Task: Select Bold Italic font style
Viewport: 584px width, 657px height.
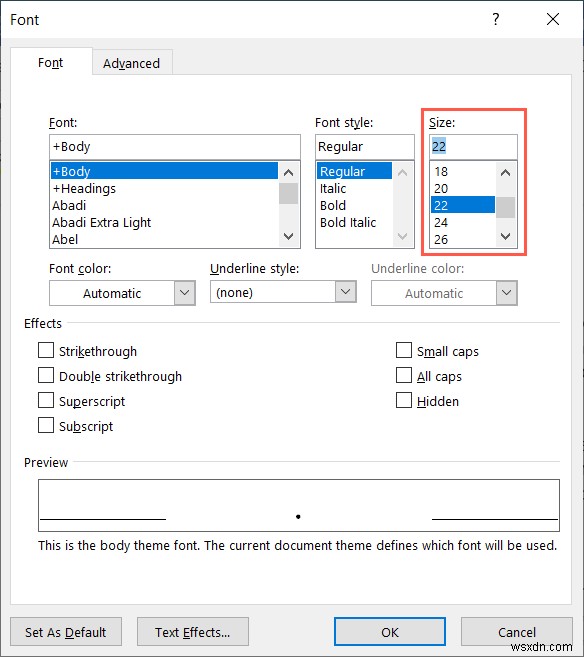Action: point(354,222)
